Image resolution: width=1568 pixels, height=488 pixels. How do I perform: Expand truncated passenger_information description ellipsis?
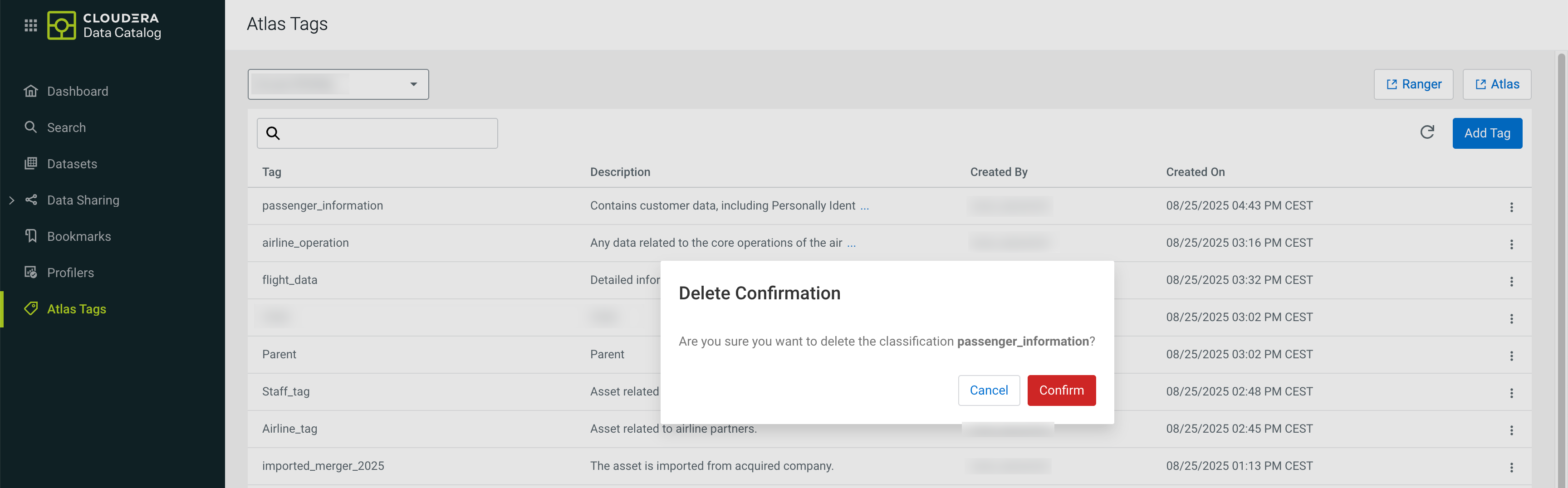(x=864, y=206)
